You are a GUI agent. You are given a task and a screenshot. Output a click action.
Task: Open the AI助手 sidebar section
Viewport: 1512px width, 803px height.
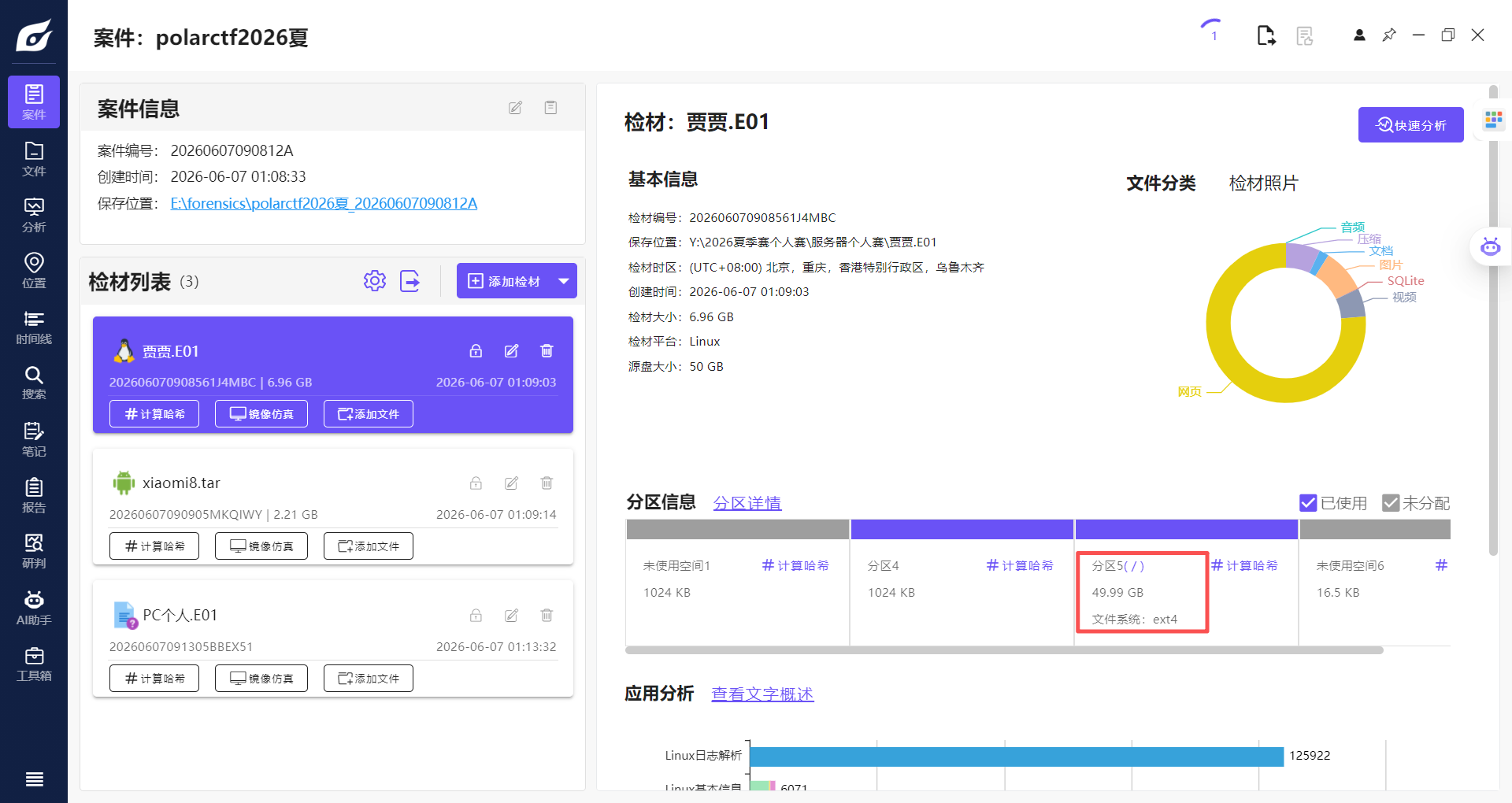34,608
